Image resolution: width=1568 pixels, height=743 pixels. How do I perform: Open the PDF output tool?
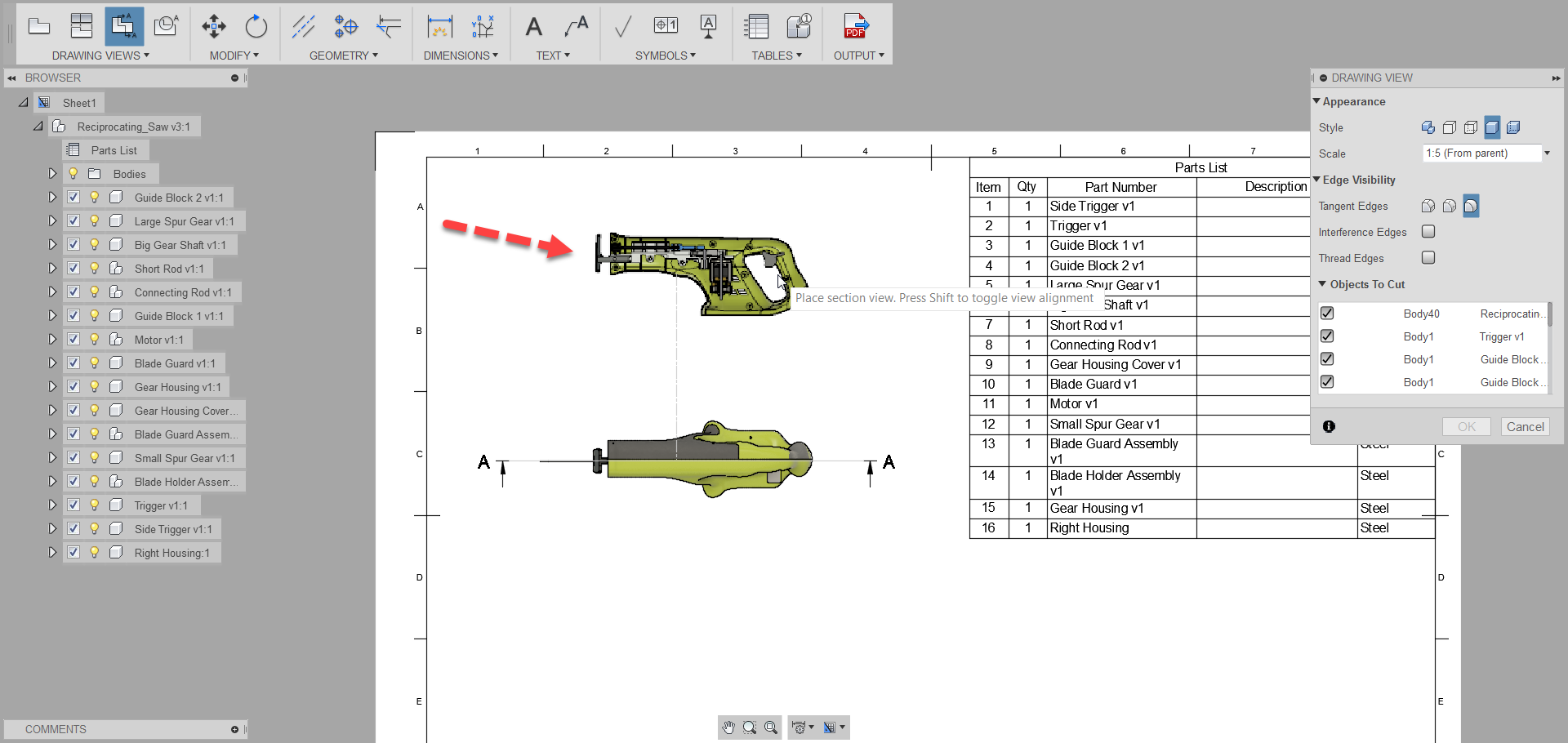(x=856, y=26)
